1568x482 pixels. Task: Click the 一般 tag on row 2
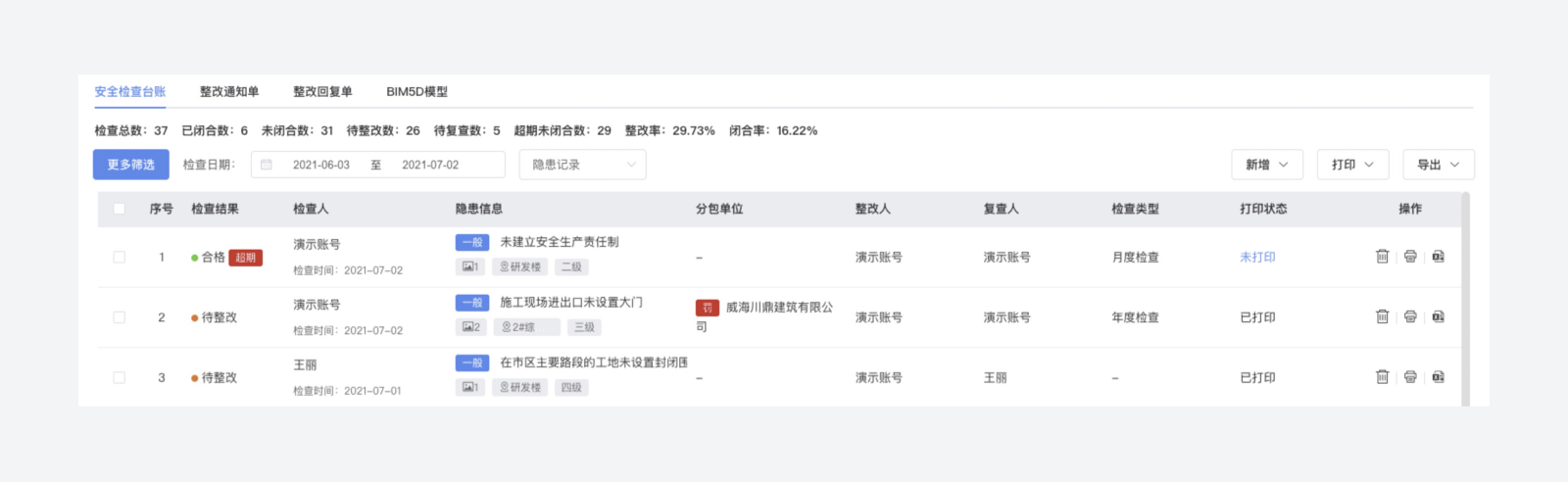point(472,303)
